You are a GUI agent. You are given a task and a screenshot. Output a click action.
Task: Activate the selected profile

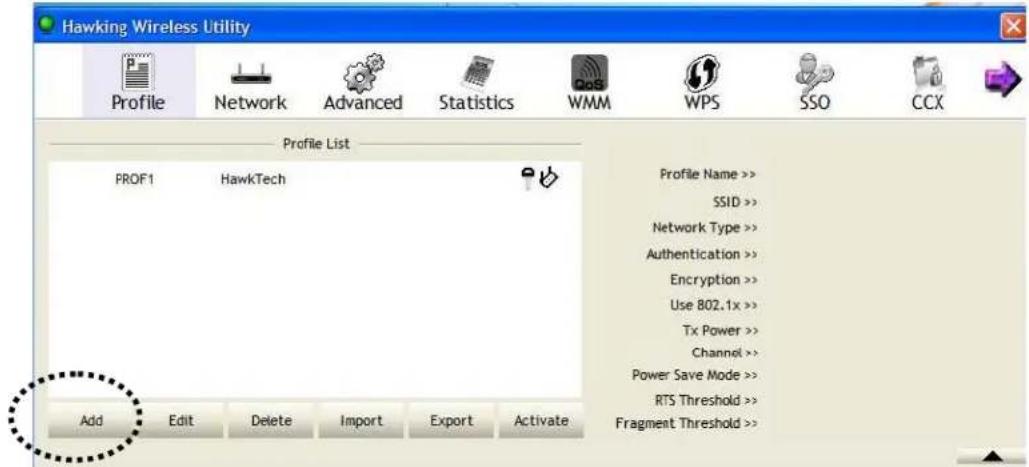(541, 421)
